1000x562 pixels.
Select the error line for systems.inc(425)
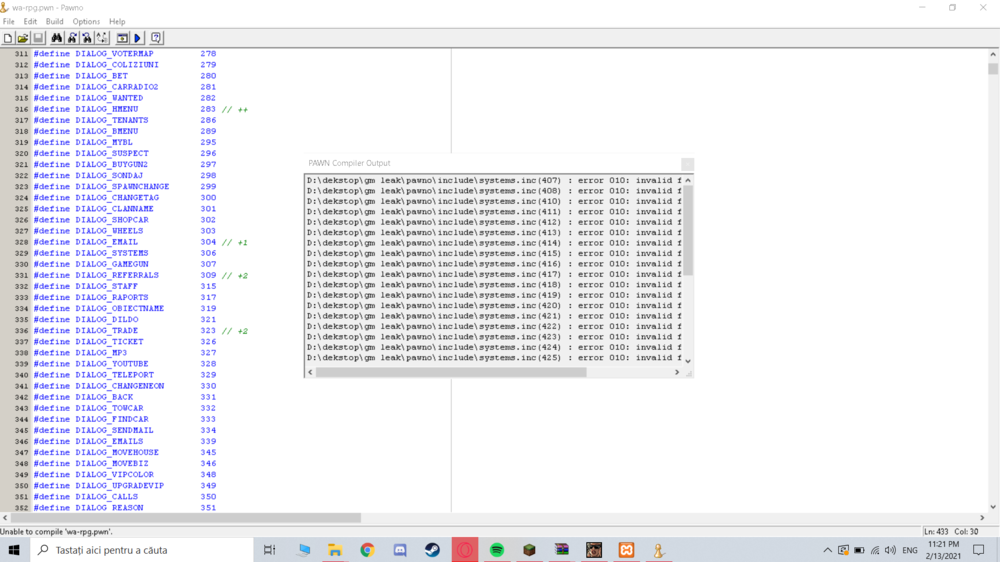[494, 358]
